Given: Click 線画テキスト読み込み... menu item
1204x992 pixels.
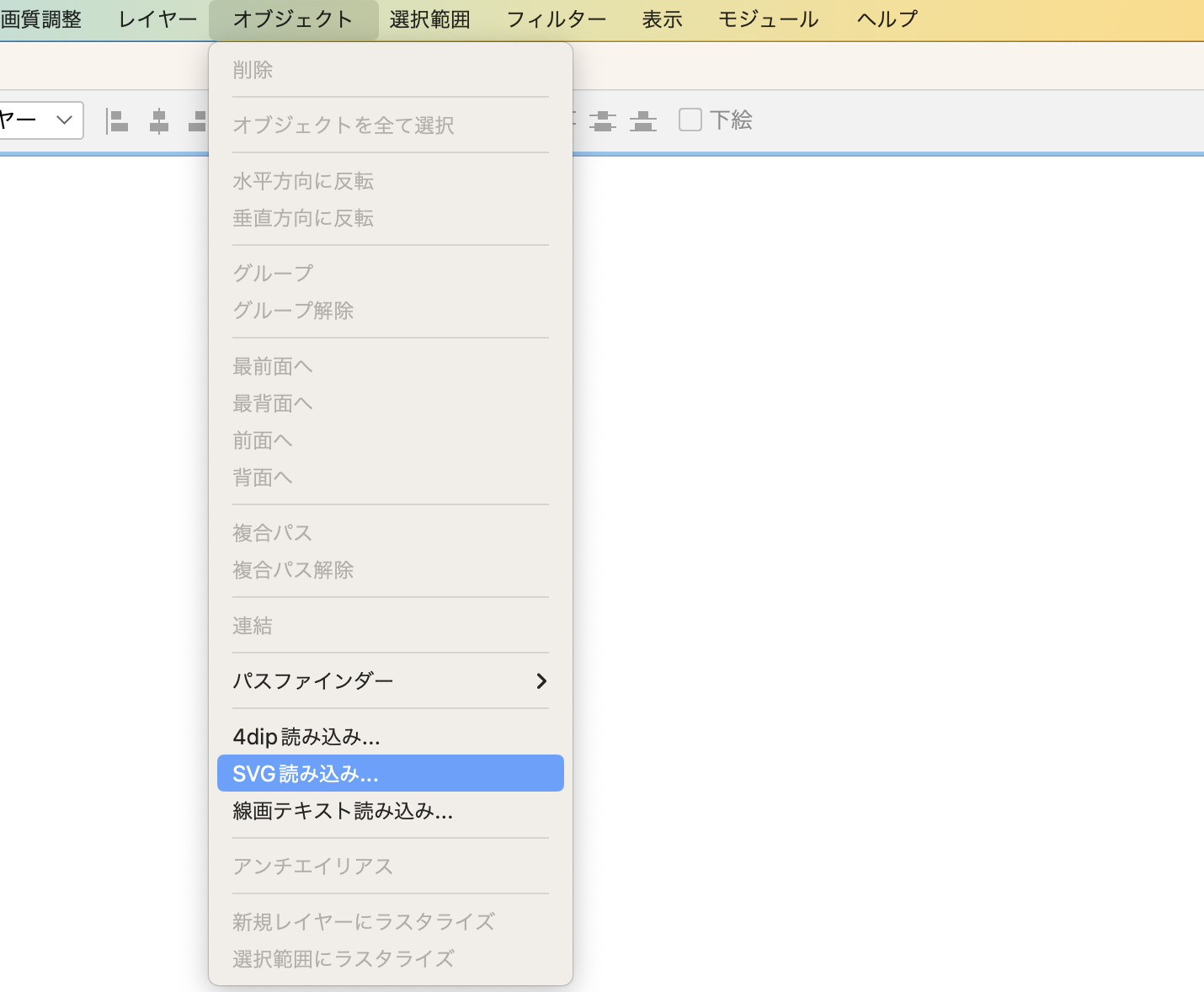Looking at the screenshot, I should pos(343,811).
